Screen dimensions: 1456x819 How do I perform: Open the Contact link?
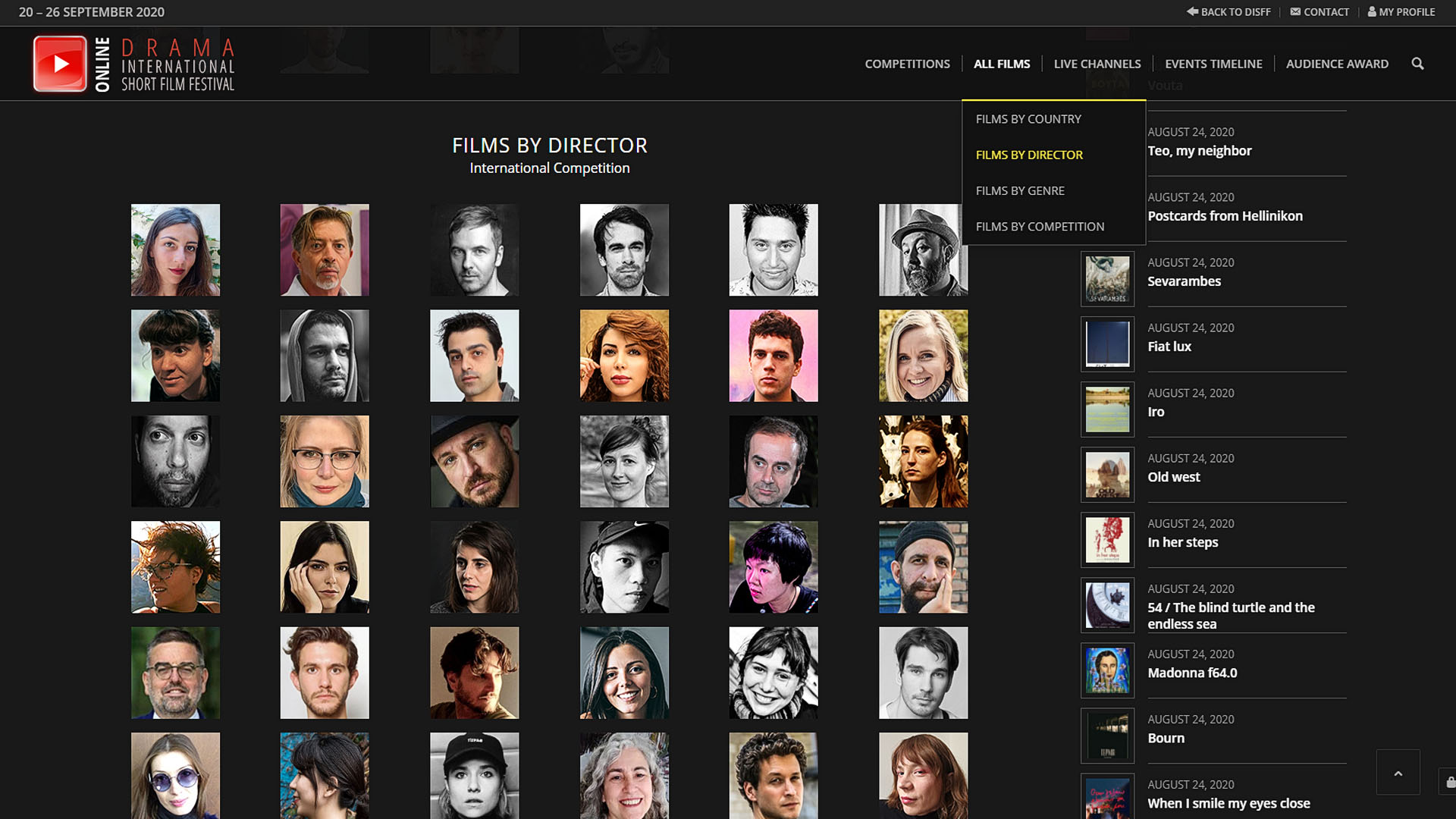point(1319,12)
